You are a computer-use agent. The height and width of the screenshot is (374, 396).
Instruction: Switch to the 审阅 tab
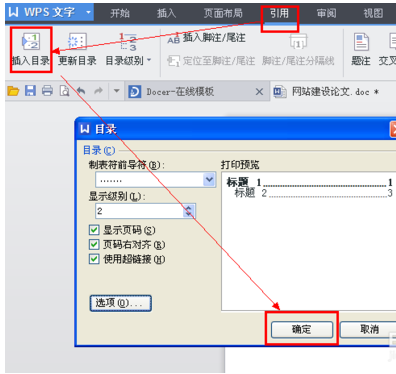326,13
